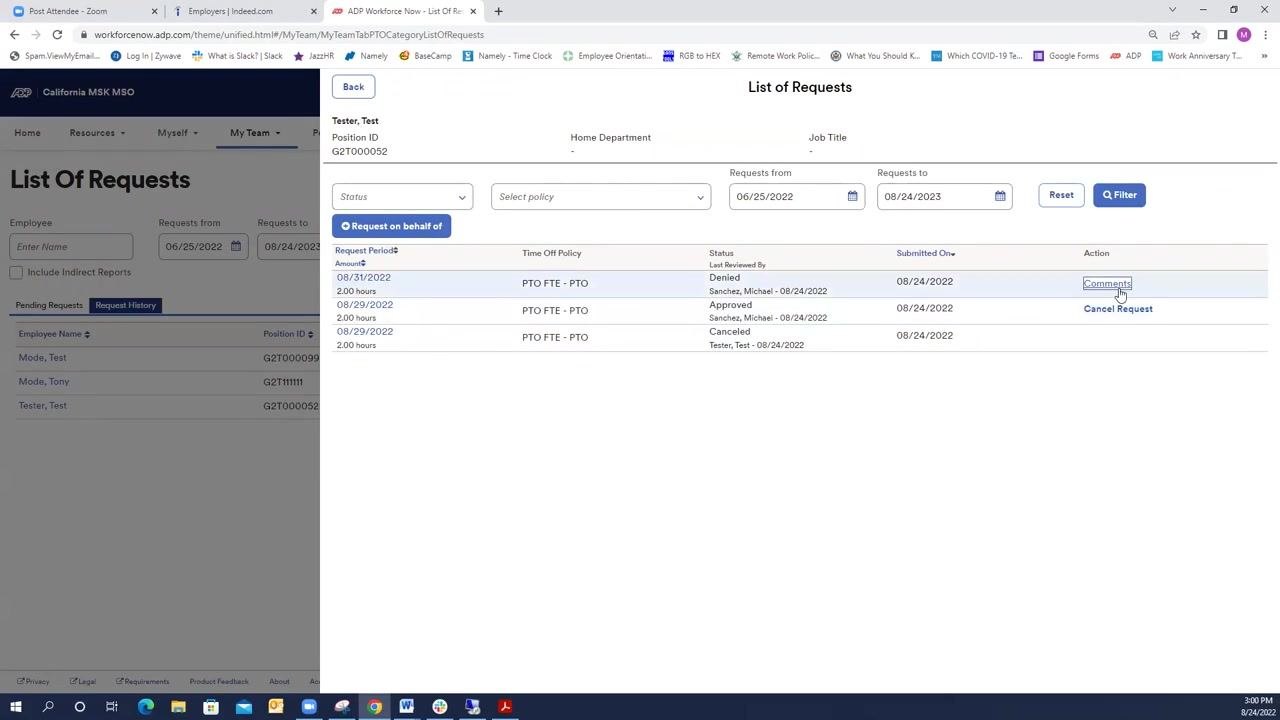Open Adobe Acrobat from the taskbar
This screenshot has width=1280, height=720.
point(505,707)
